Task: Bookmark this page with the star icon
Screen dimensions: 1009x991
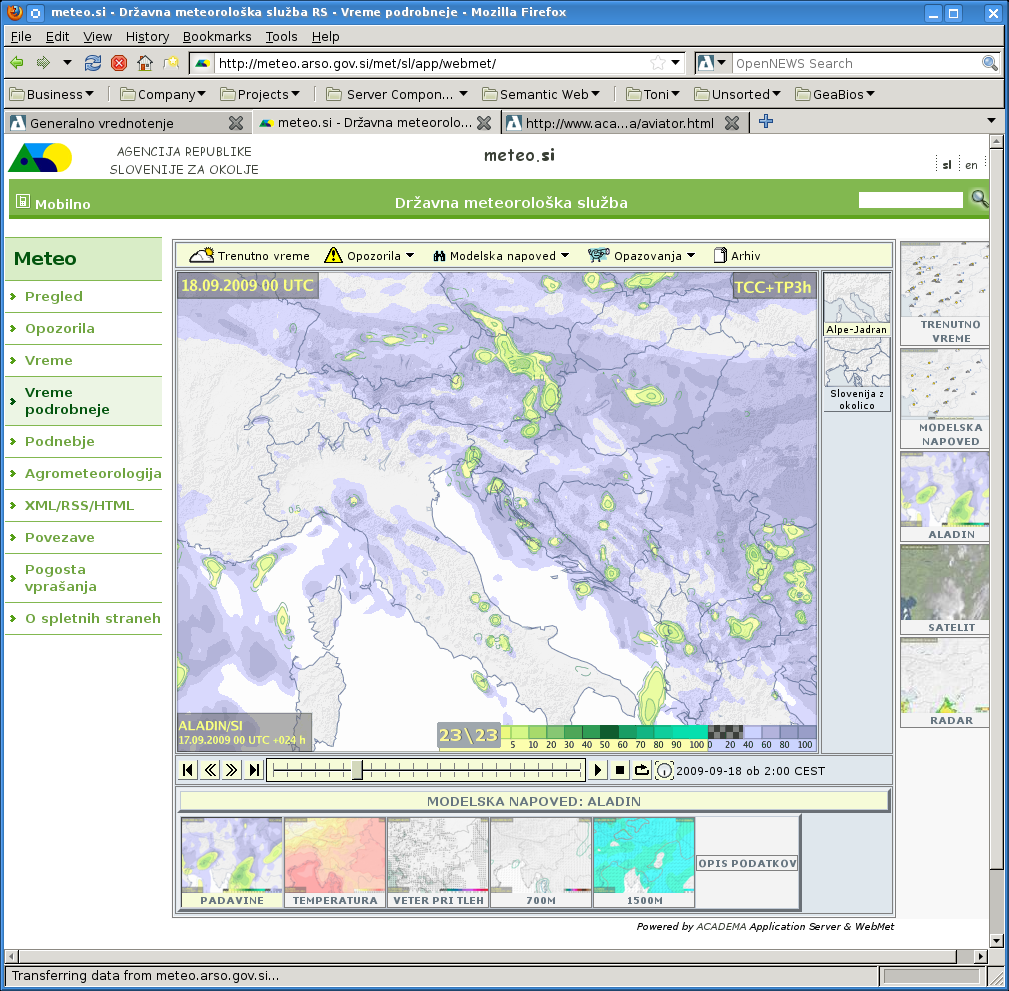Action: [657, 63]
